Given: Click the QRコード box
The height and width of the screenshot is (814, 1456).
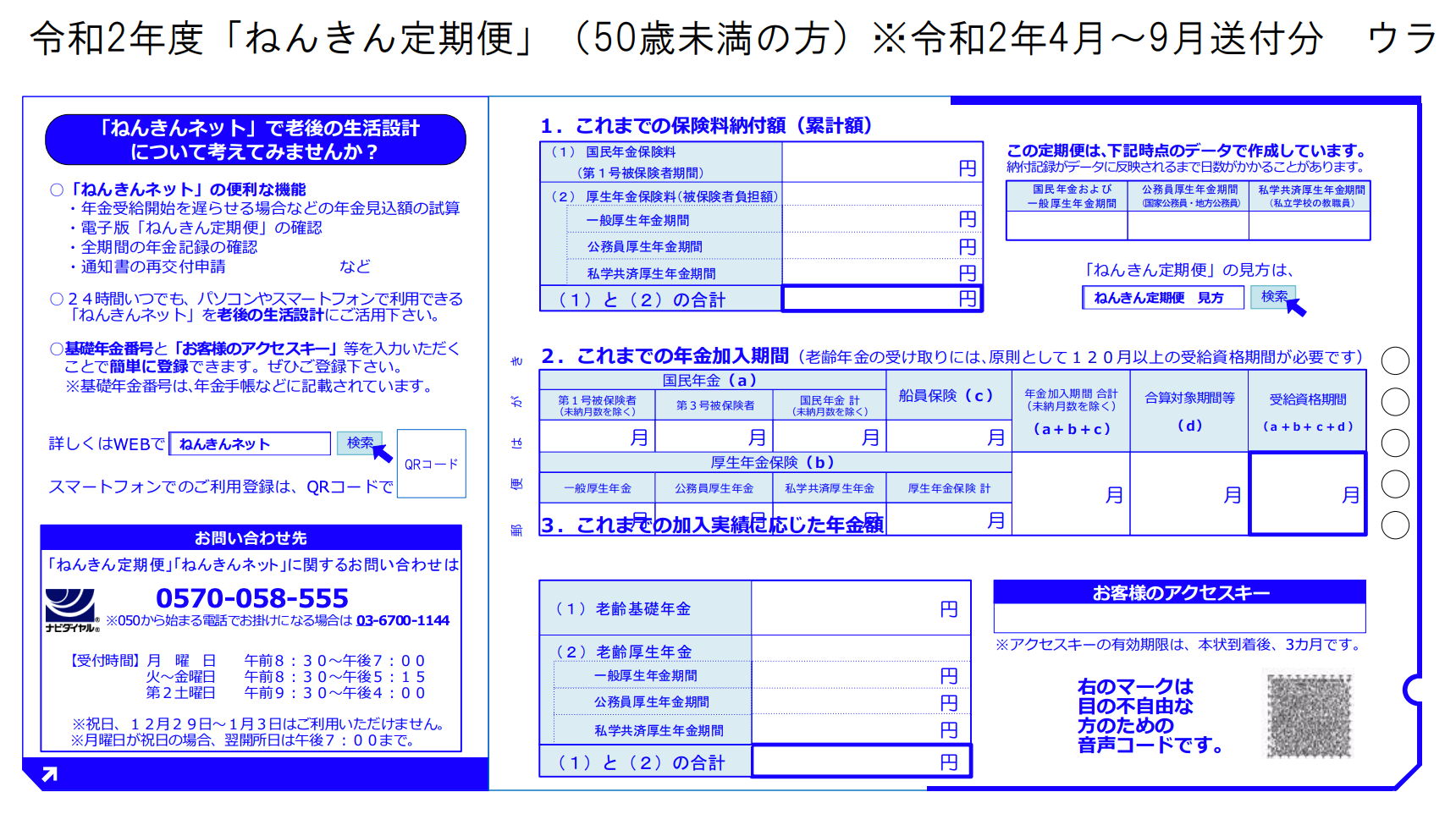Looking at the screenshot, I should 432,464.
